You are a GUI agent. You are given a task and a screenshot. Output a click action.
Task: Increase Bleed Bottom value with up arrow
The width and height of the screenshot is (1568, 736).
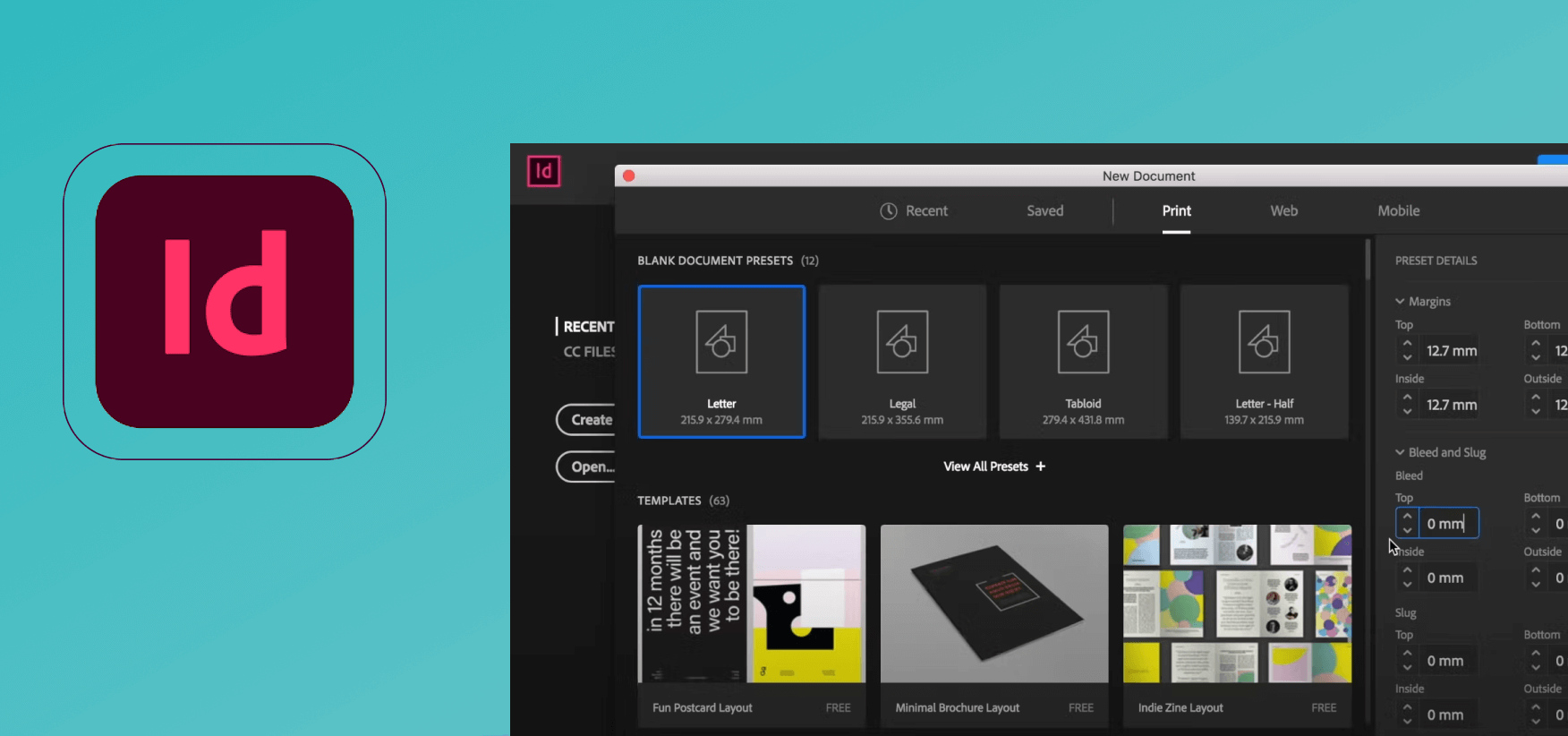pyautogui.click(x=1536, y=517)
